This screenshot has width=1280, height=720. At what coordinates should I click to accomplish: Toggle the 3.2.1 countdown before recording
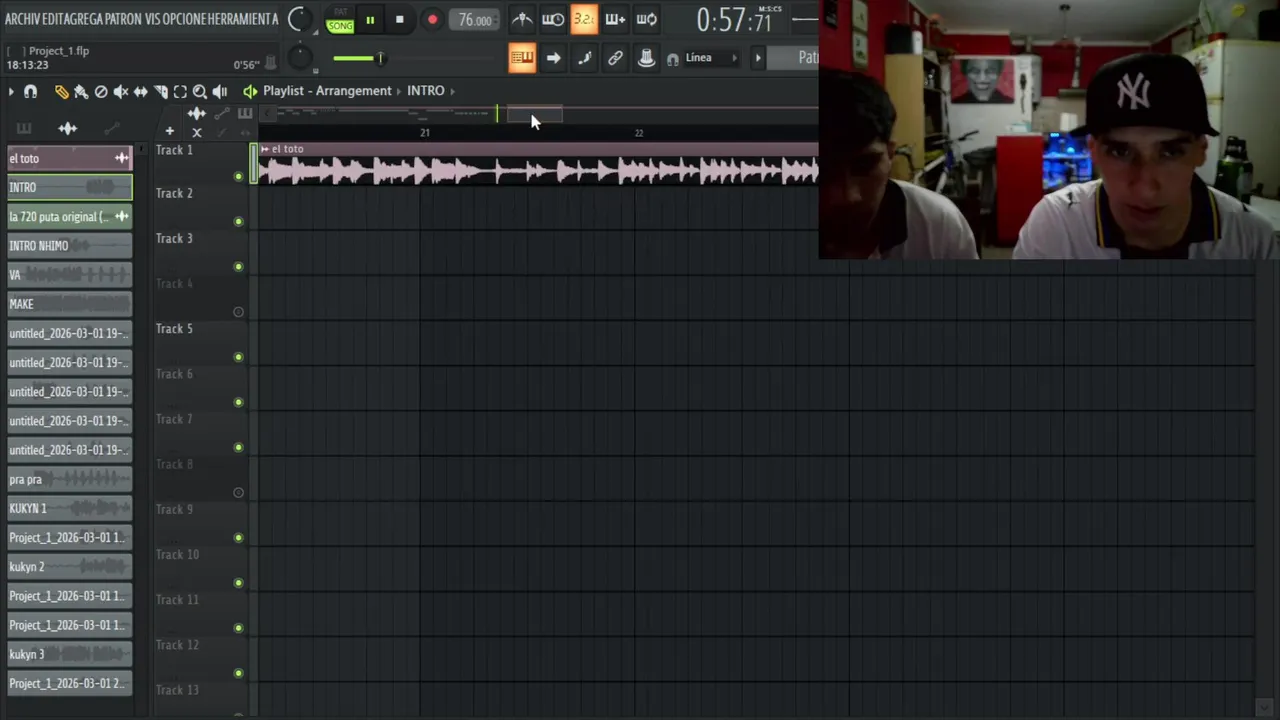584,19
